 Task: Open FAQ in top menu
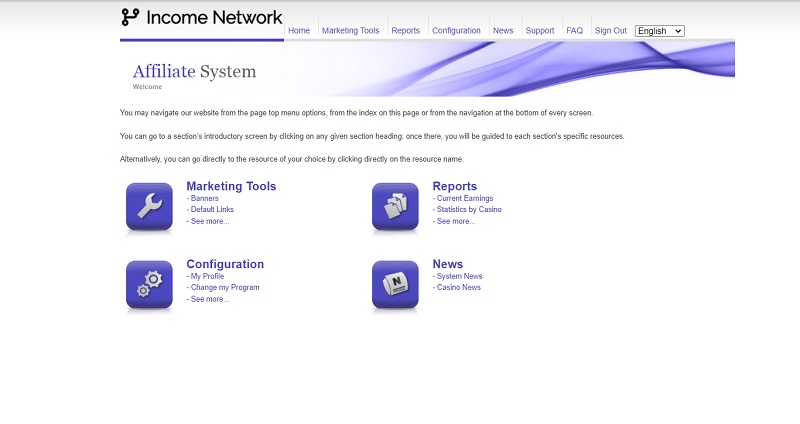click(x=574, y=31)
